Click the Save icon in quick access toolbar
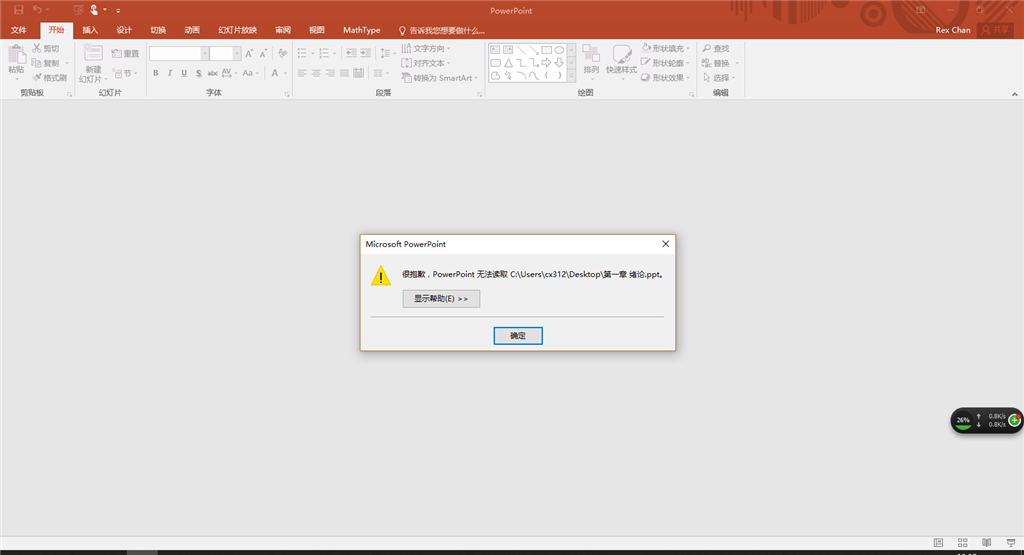The image size is (1024, 555). [x=18, y=10]
